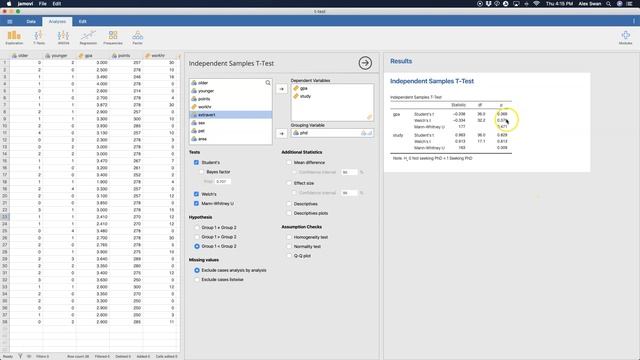
Task: Select 'study' in Dependent Variables box
Action: coord(332,96)
